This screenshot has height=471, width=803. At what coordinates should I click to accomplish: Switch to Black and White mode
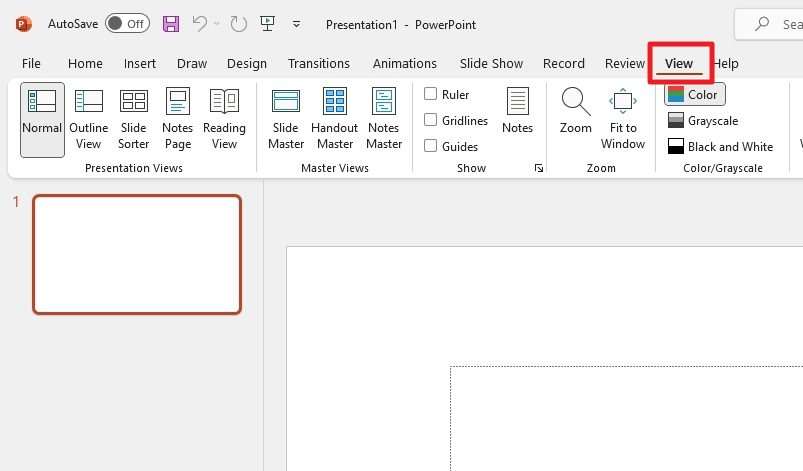point(720,146)
